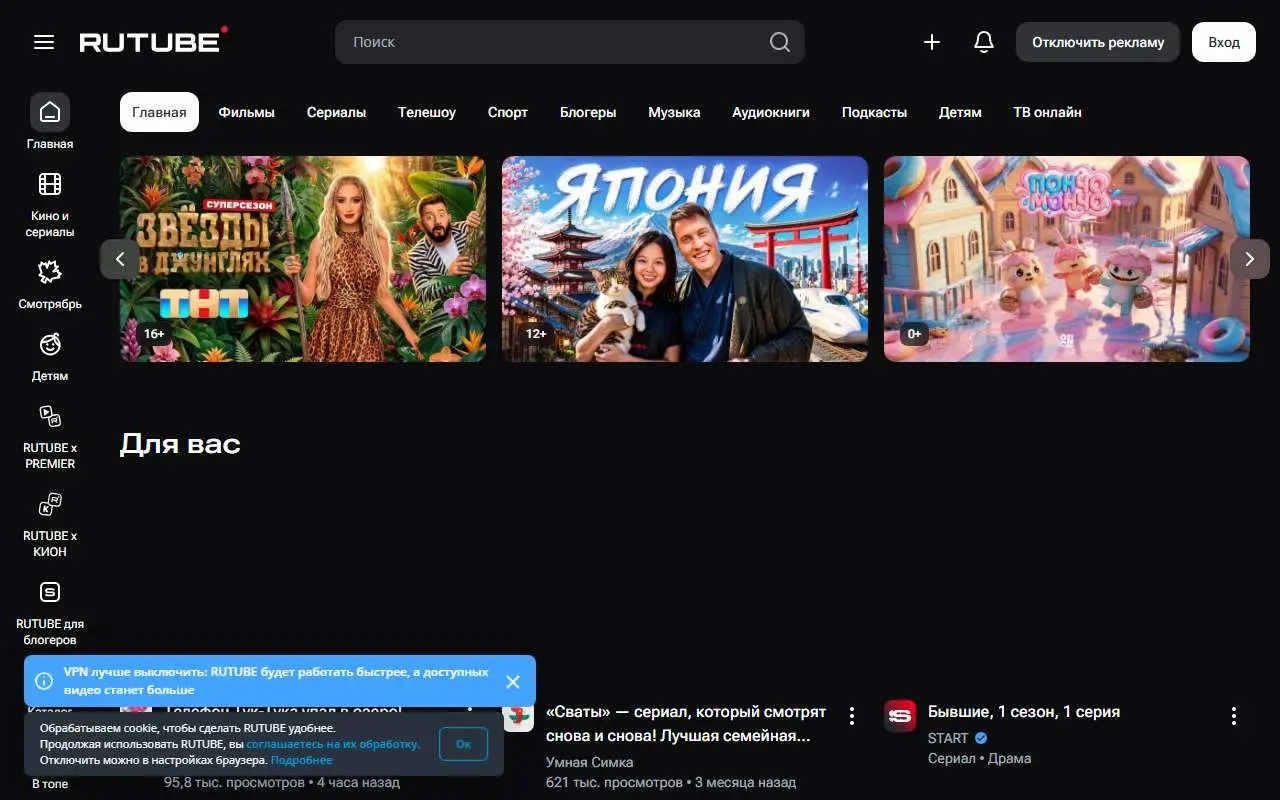This screenshot has width=1280, height=800.
Task: Select the Аудиокниги tab
Action: pyautogui.click(x=771, y=112)
